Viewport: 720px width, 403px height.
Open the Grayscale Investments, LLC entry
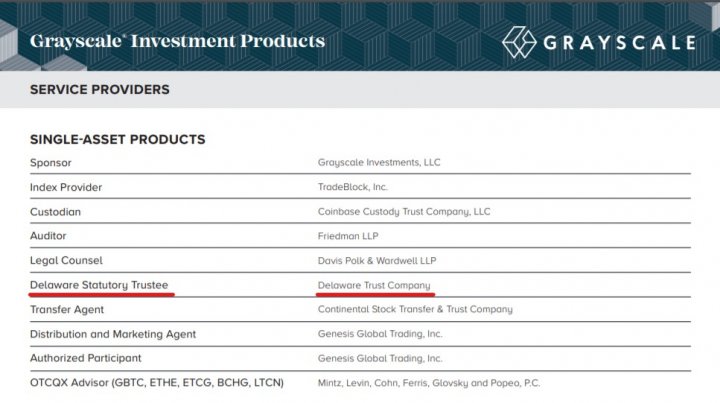[x=379, y=162]
